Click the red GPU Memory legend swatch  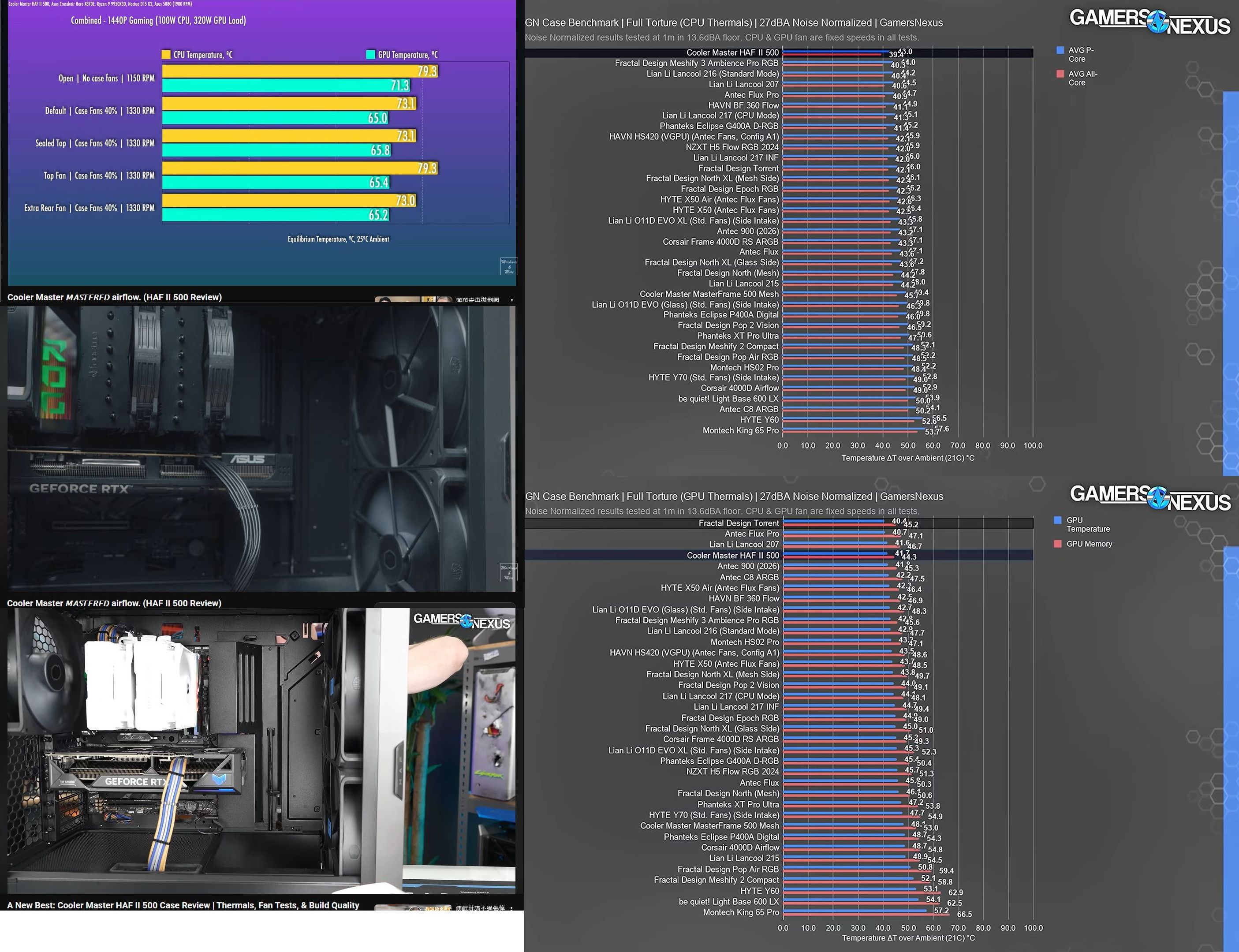[1058, 543]
